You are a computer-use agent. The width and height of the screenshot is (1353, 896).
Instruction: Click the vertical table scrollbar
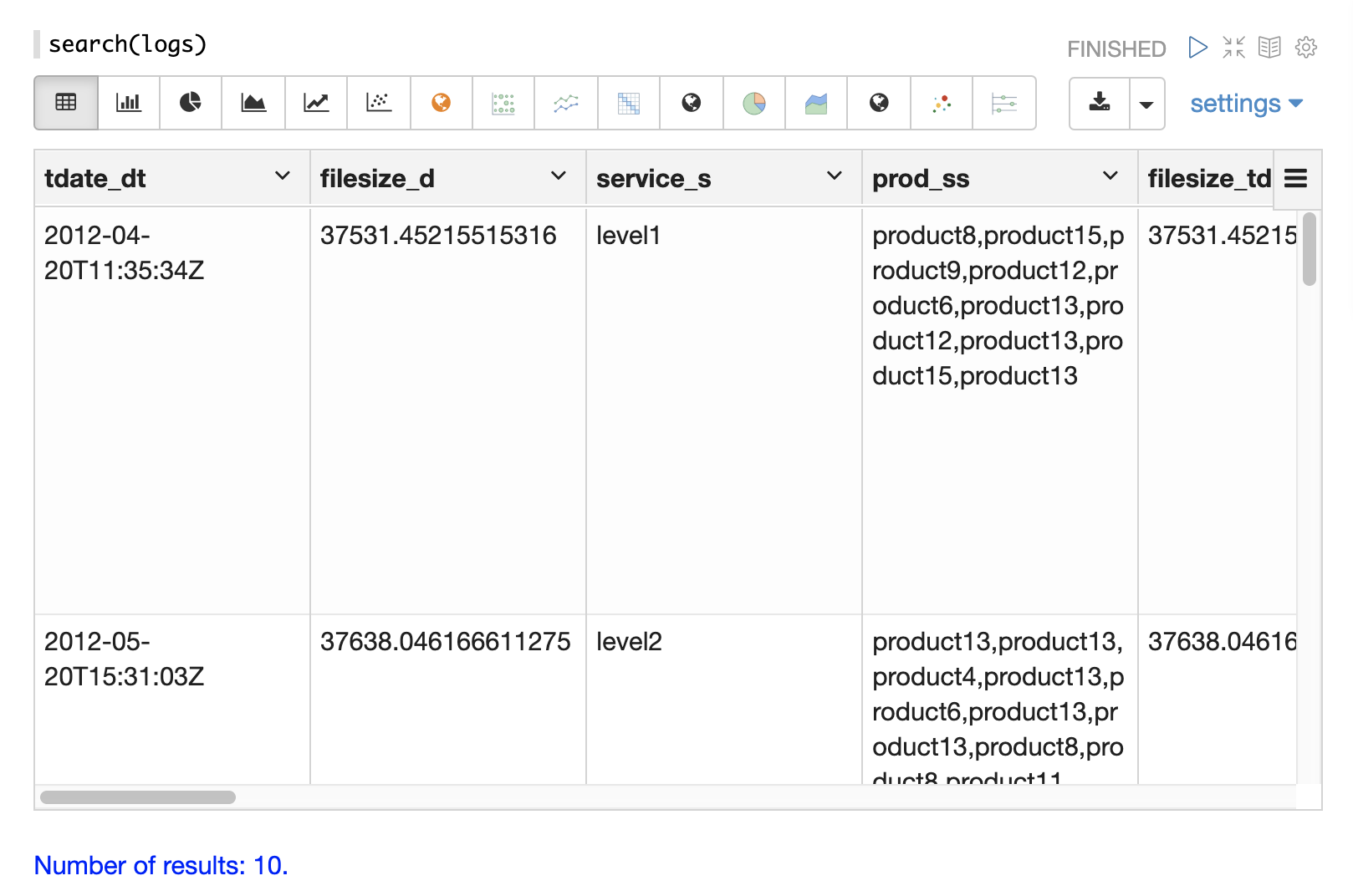[1309, 250]
